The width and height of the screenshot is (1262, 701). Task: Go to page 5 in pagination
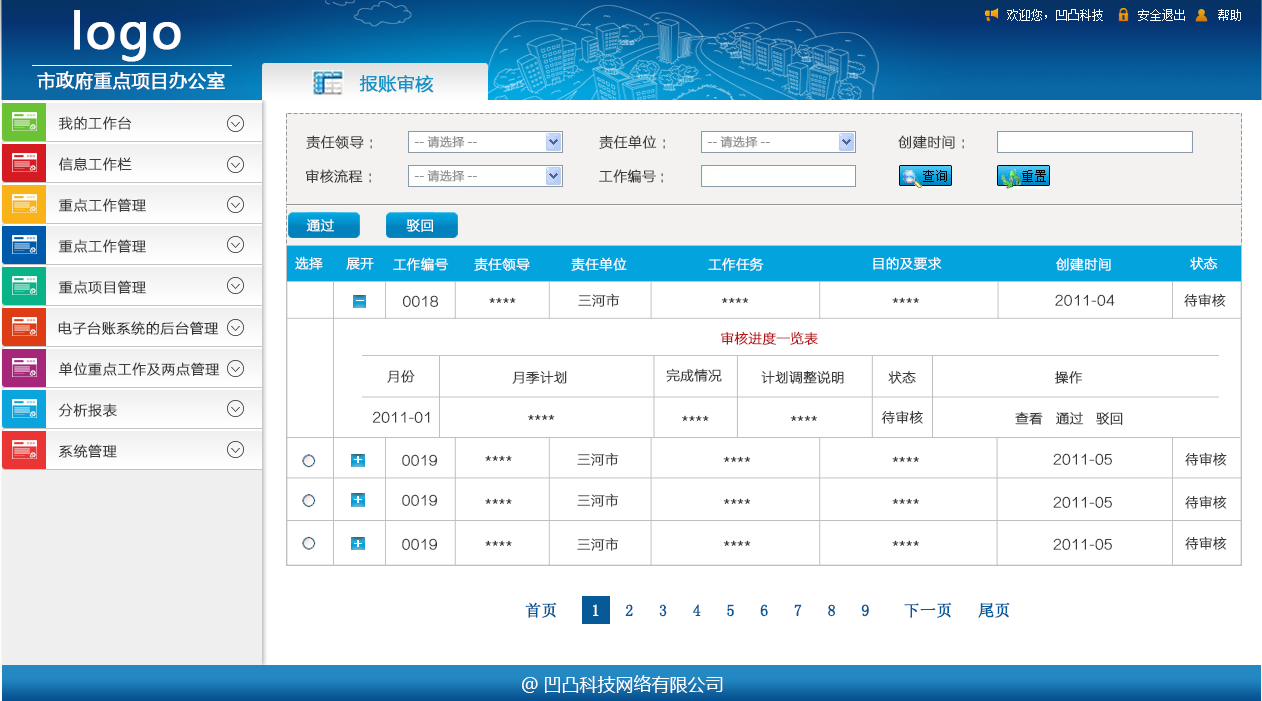click(x=730, y=611)
